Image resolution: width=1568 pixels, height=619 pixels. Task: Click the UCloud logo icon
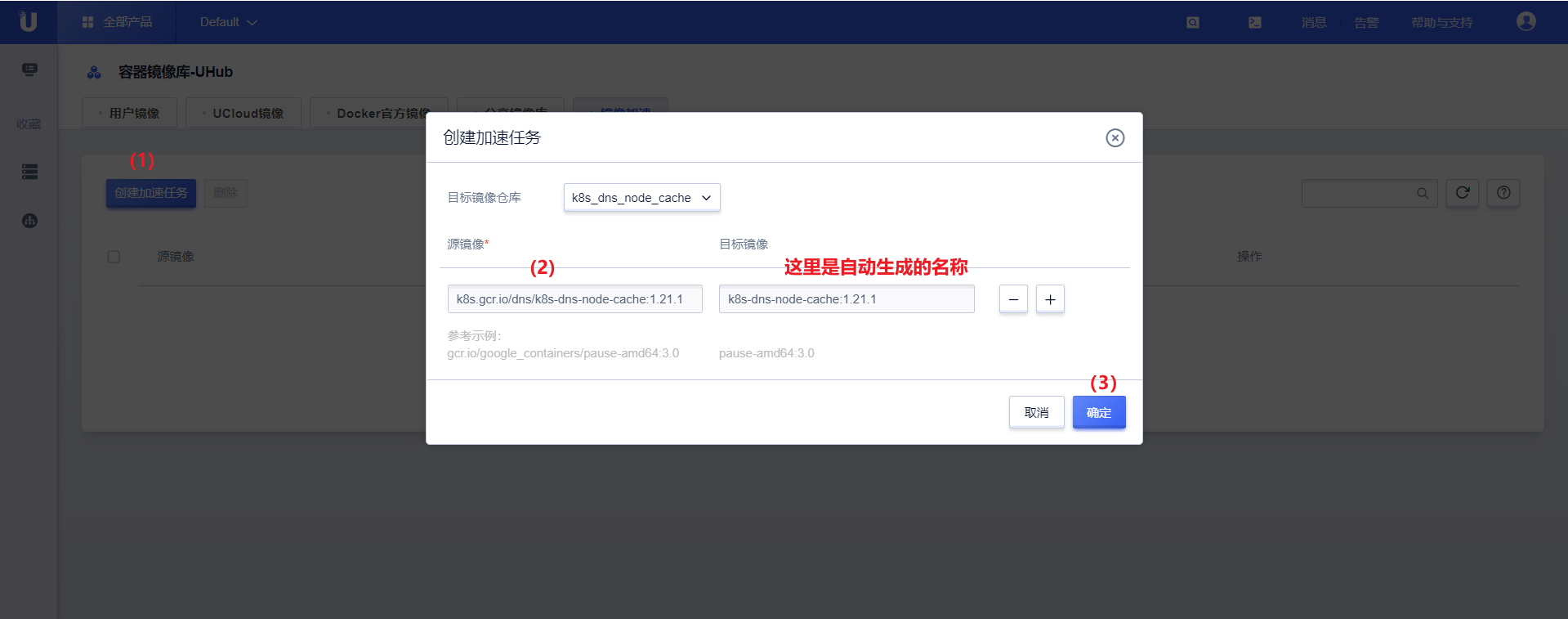click(28, 21)
